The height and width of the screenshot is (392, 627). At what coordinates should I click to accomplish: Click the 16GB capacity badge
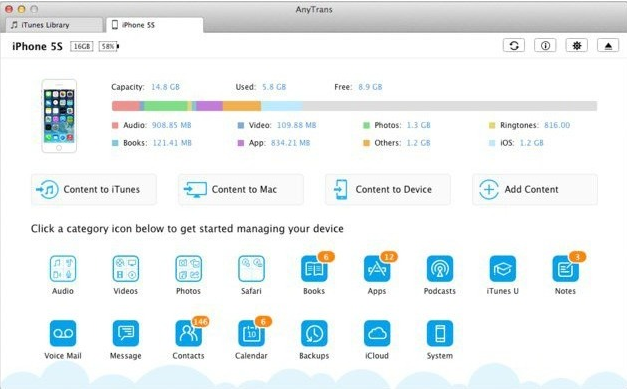pos(82,46)
